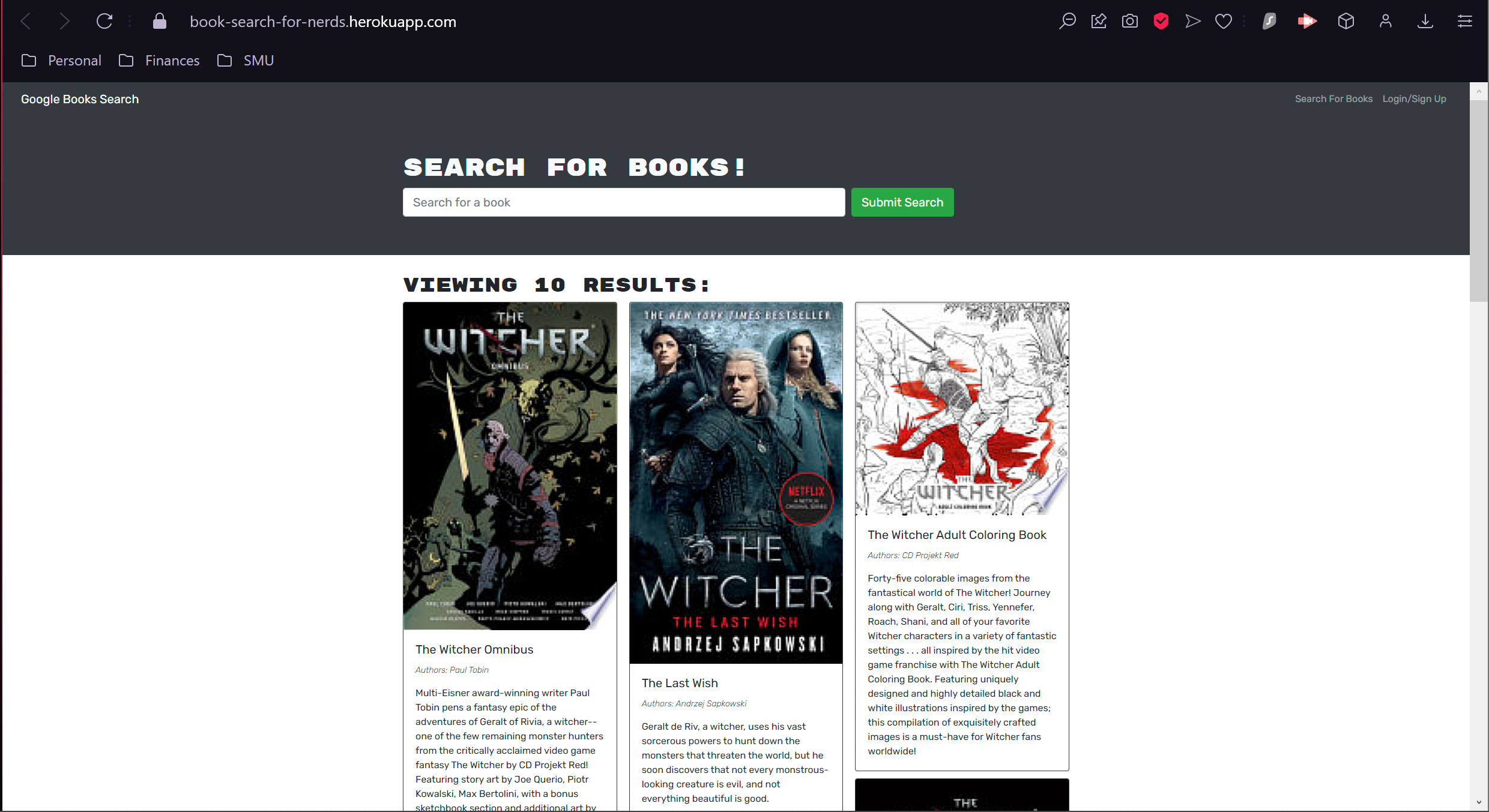Click the padlock site security icon
The width and height of the screenshot is (1489, 812).
(x=160, y=22)
